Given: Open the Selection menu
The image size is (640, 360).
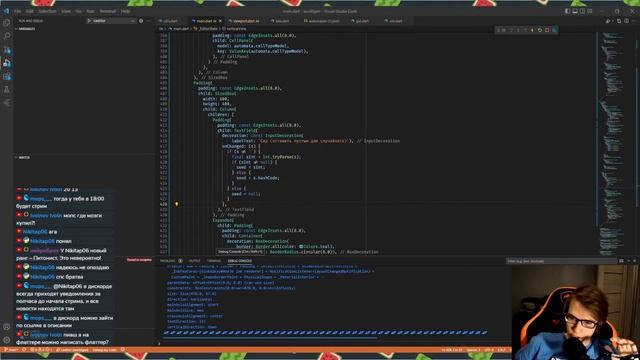Looking at the screenshot, I should click(x=47, y=11).
